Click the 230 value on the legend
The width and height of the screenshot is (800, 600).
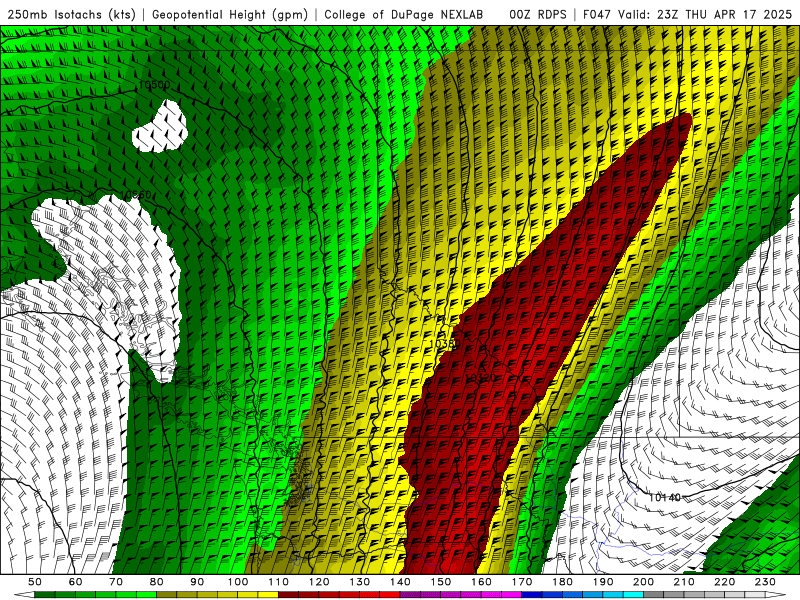tap(765, 582)
